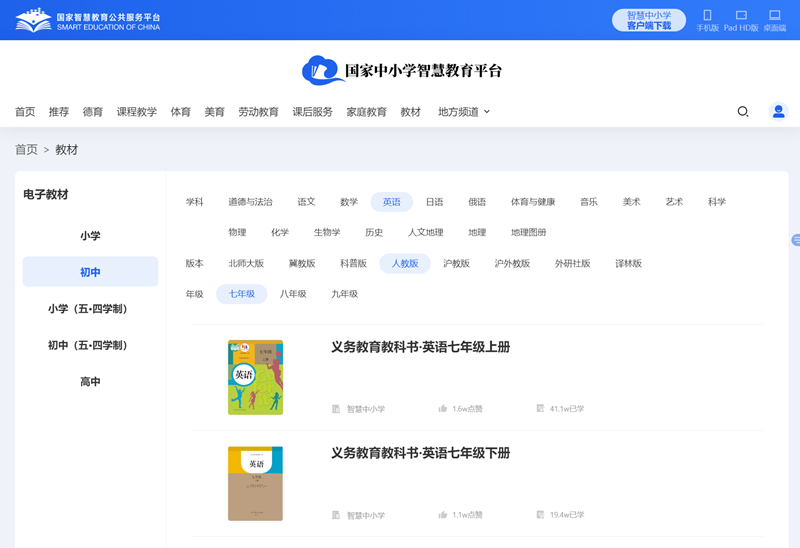Filter subject by 历史
Screen dimensions: 800x548
point(374,233)
